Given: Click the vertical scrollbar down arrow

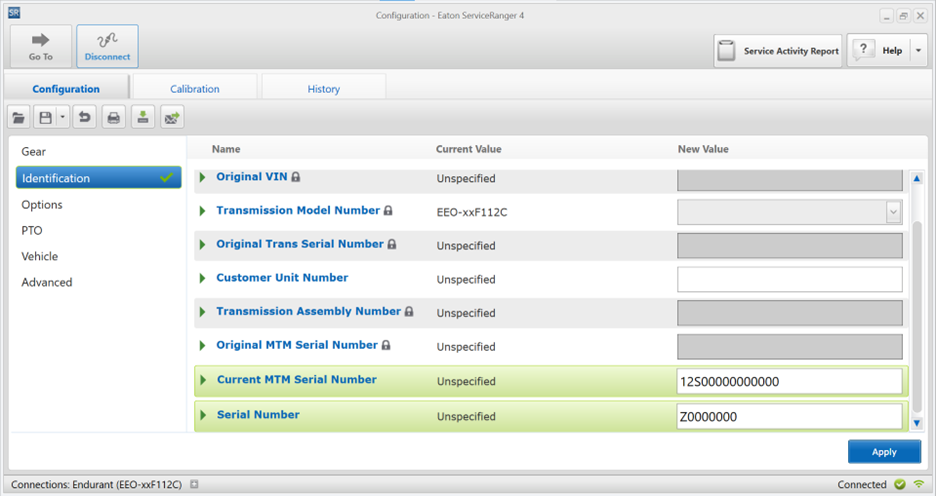Looking at the screenshot, I should click(x=917, y=424).
